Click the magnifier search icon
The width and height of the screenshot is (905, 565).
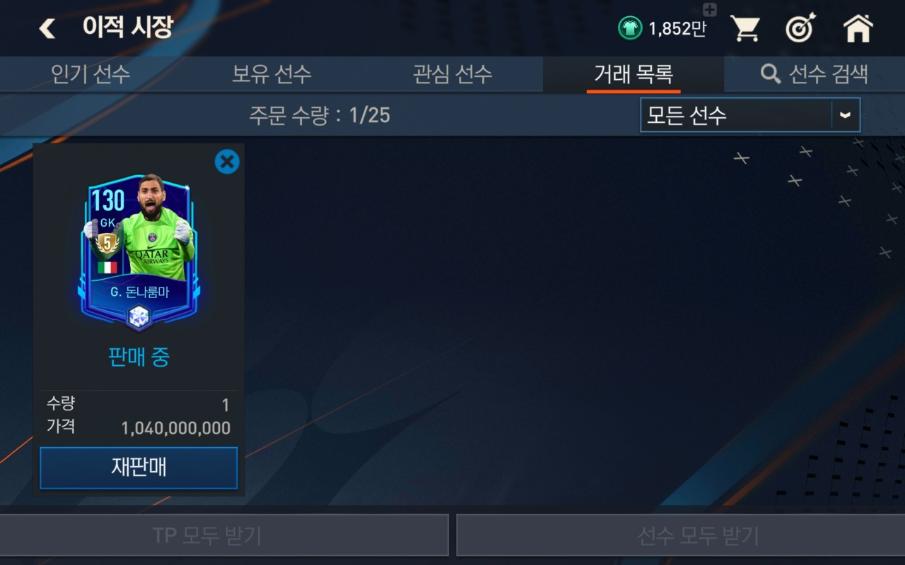tap(770, 74)
